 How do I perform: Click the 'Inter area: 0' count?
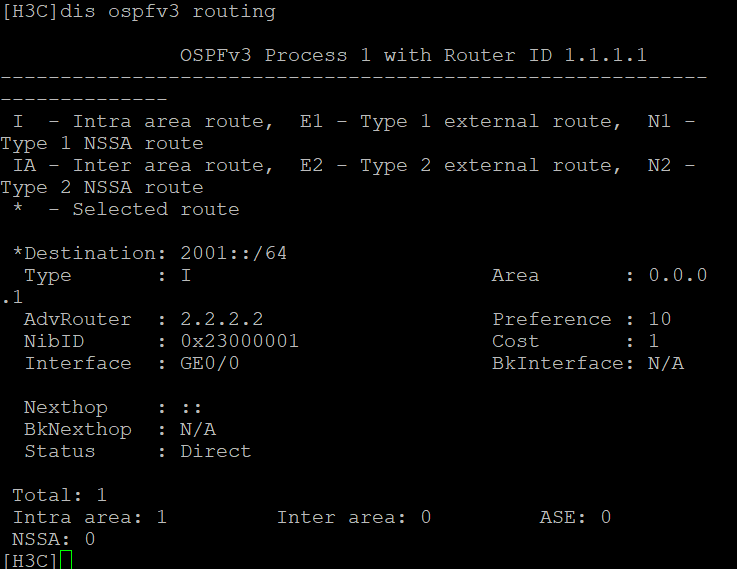coord(354,517)
